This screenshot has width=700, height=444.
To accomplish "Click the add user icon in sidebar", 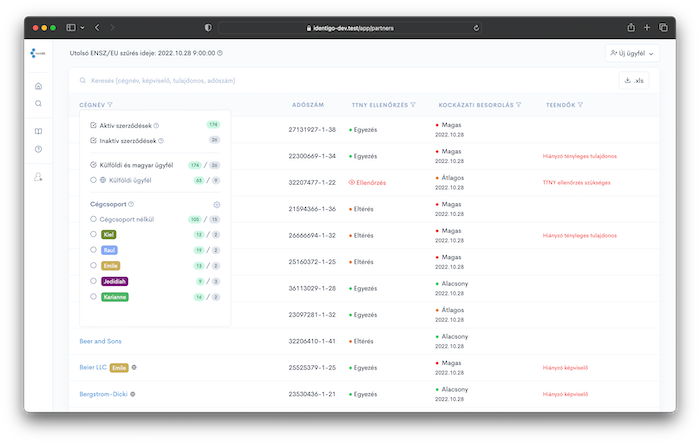I will pos(38,176).
